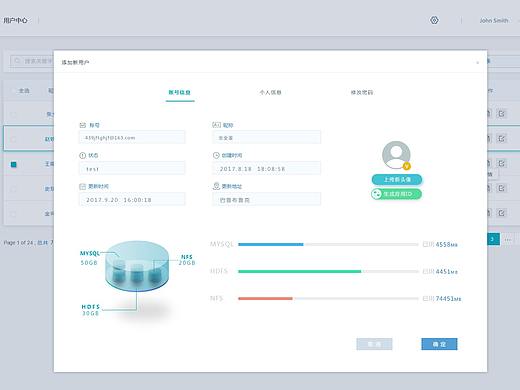Click the smiley icon in green button

(377, 194)
